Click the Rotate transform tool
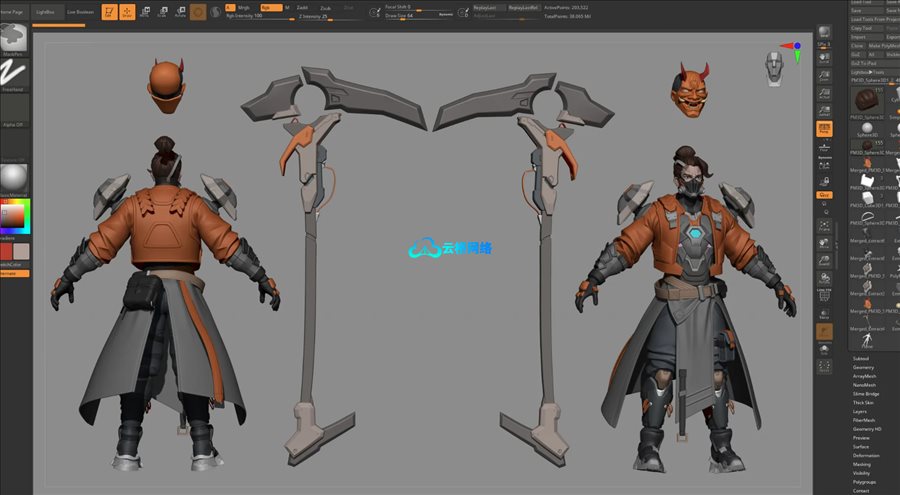900x495 pixels. point(180,12)
